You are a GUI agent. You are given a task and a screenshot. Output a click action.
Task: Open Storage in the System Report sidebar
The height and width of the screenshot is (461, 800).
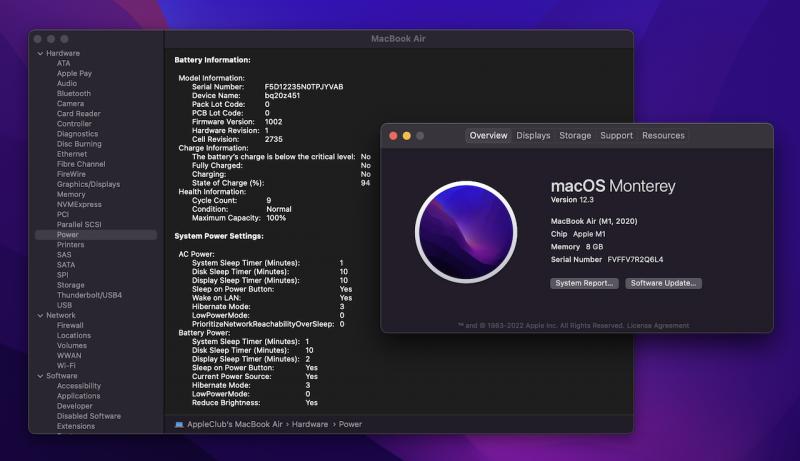(70, 286)
